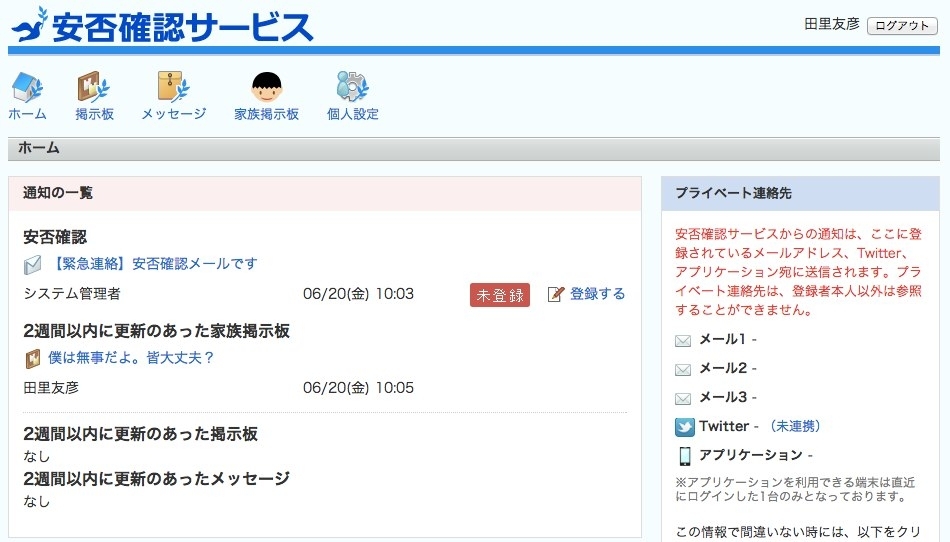950x542 pixels.
Task: Click the red notice text about private contacts
Action: [x=799, y=272]
